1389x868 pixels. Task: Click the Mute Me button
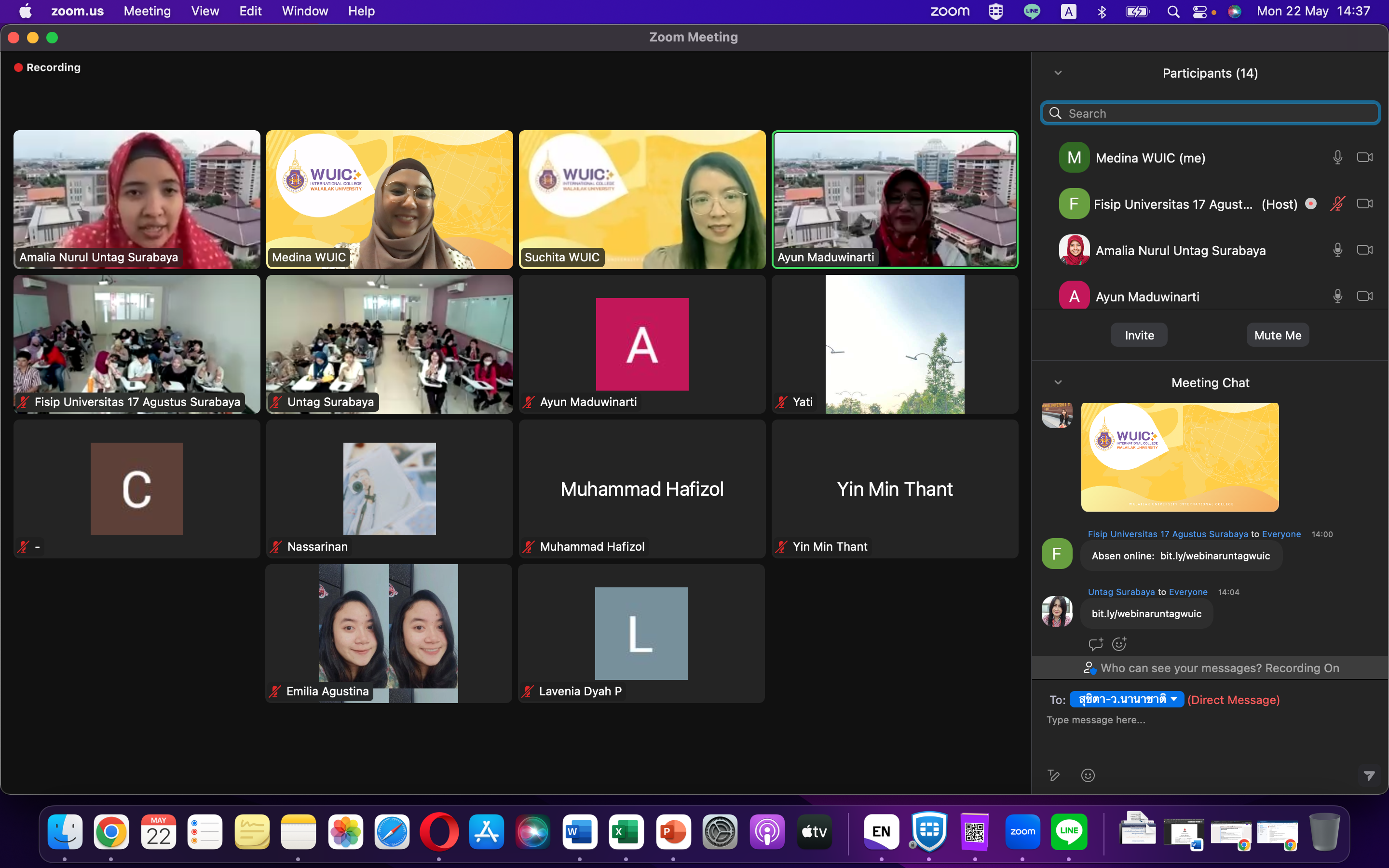tap(1278, 335)
